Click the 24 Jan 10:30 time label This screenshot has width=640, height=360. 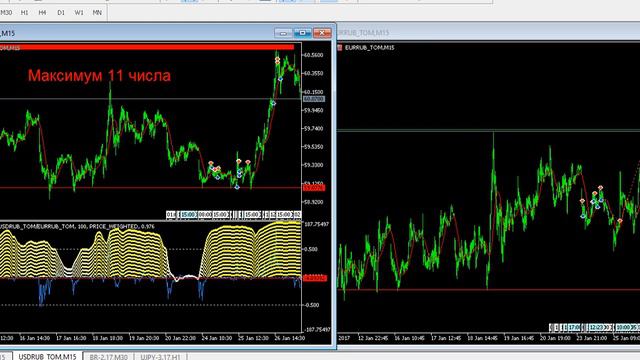click(x=217, y=338)
